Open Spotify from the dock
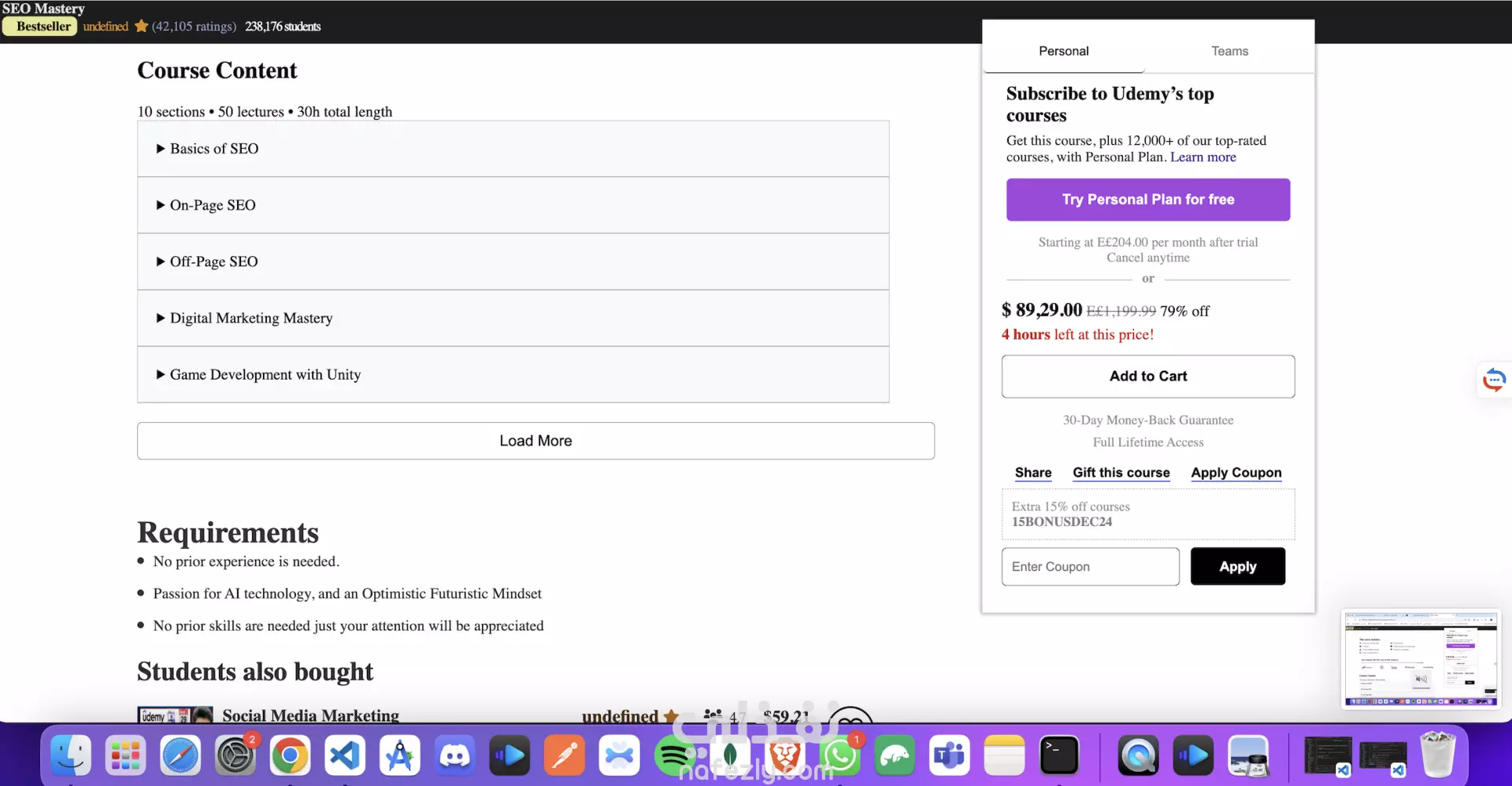1512x786 pixels. (x=675, y=755)
